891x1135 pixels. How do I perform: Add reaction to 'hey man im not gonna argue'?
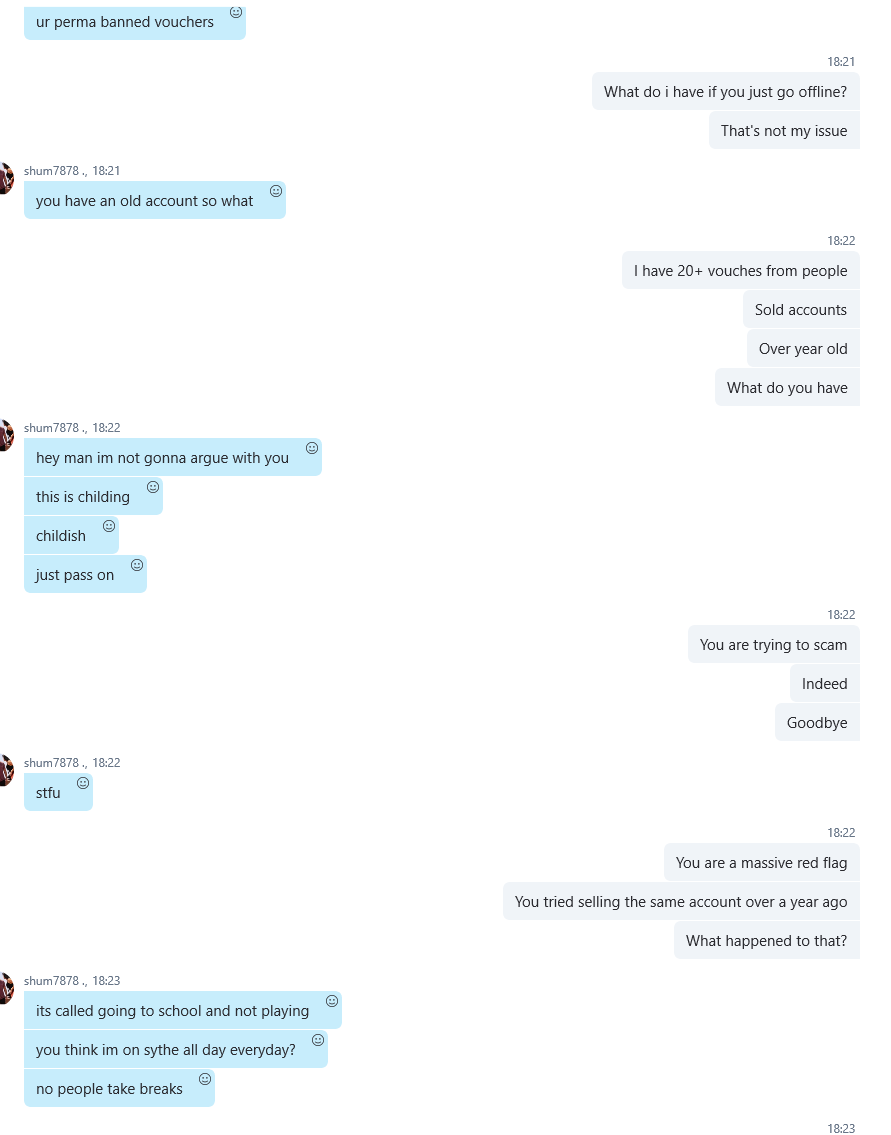312,448
